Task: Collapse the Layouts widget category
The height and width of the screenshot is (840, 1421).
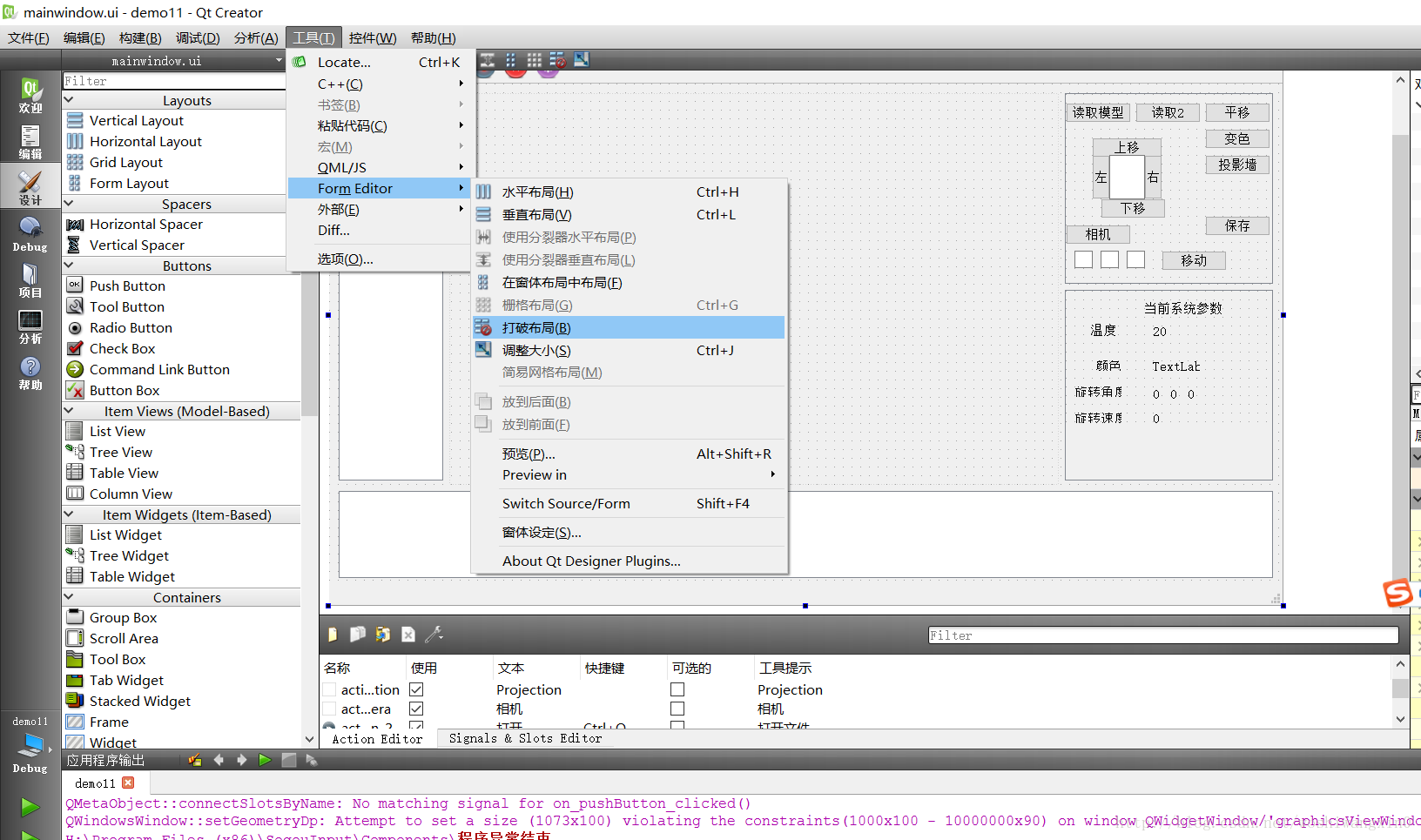Action: pyautogui.click(x=70, y=100)
